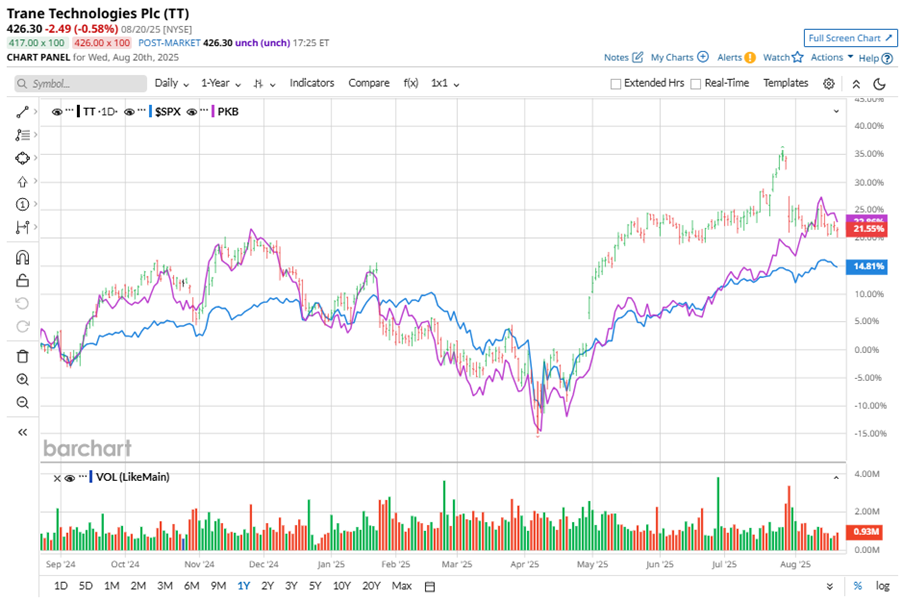Open the numbered annotation tool
Screen dimensions: 902x601
(22, 204)
